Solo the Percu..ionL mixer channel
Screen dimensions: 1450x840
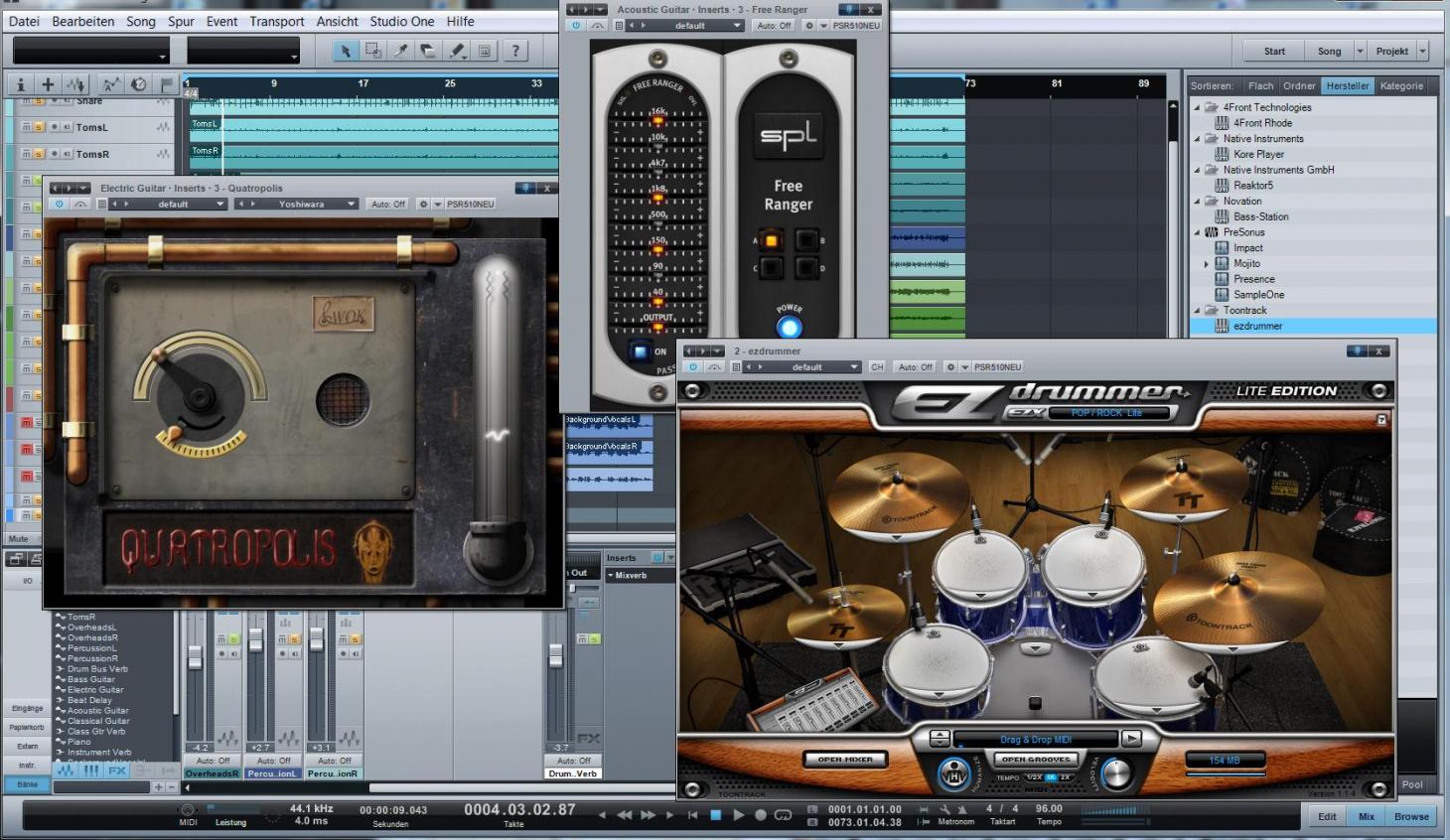click(x=295, y=639)
